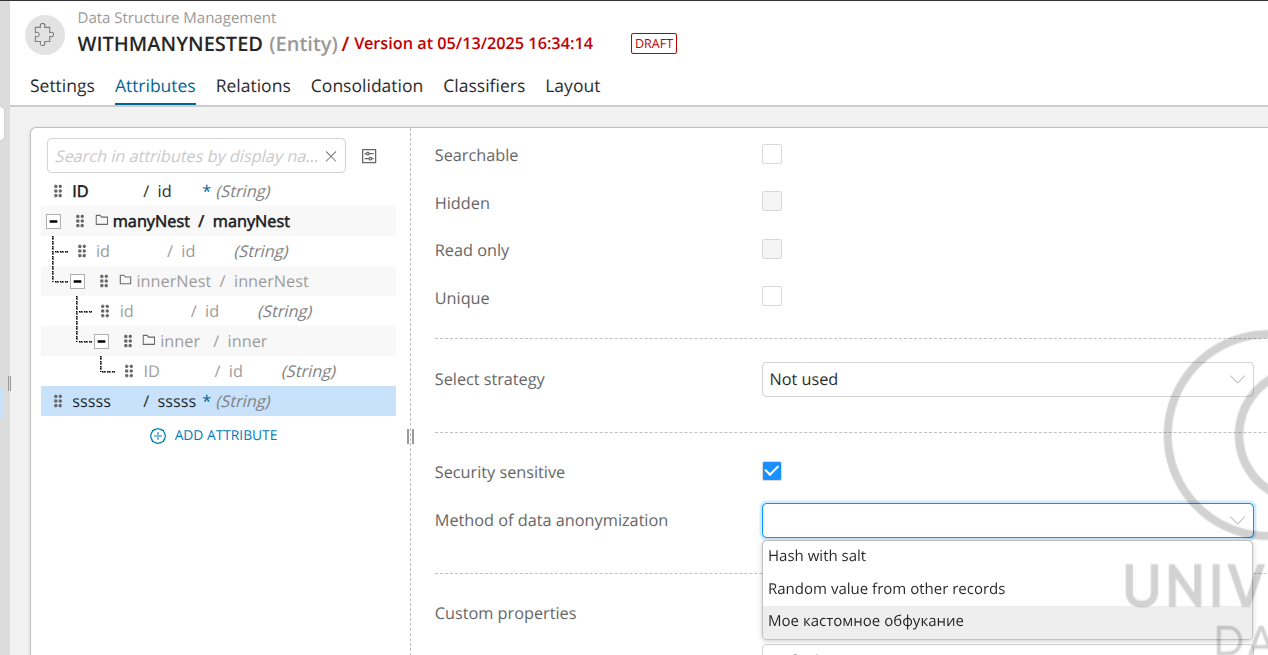The width and height of the screenshot is (1268, 655).
Task: Click the innerNest folder icon
Action: pyautogui.click(x=125, y=281)
